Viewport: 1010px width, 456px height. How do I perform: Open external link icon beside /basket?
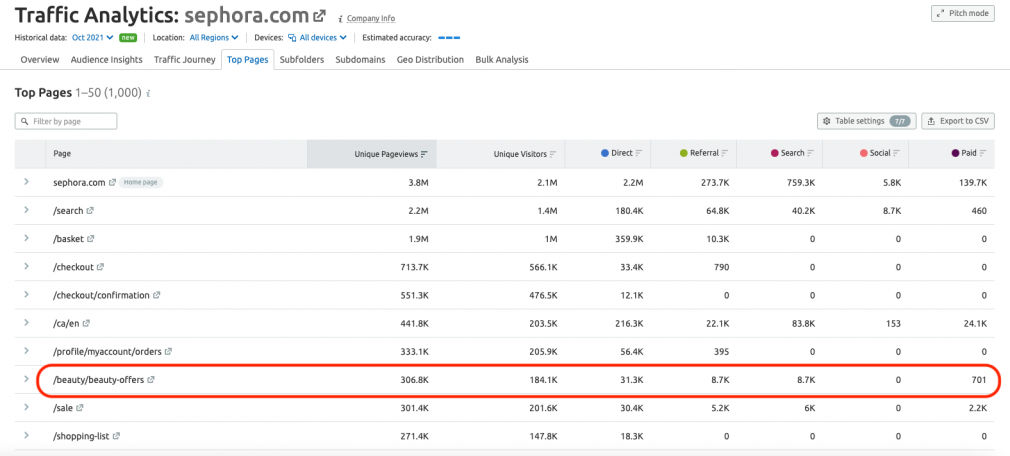point(91,238)
